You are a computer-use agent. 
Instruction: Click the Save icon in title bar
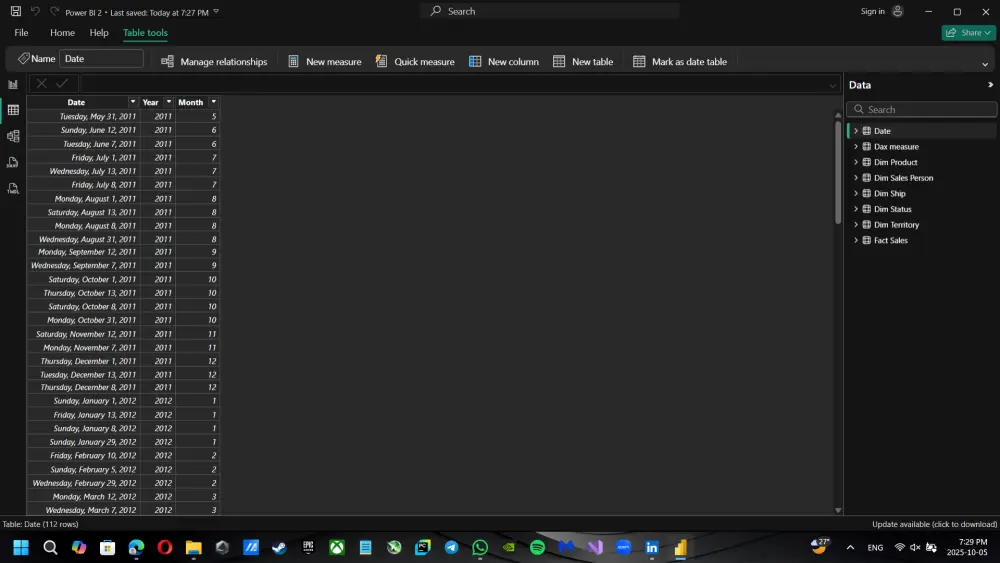[x=15, y=11]
